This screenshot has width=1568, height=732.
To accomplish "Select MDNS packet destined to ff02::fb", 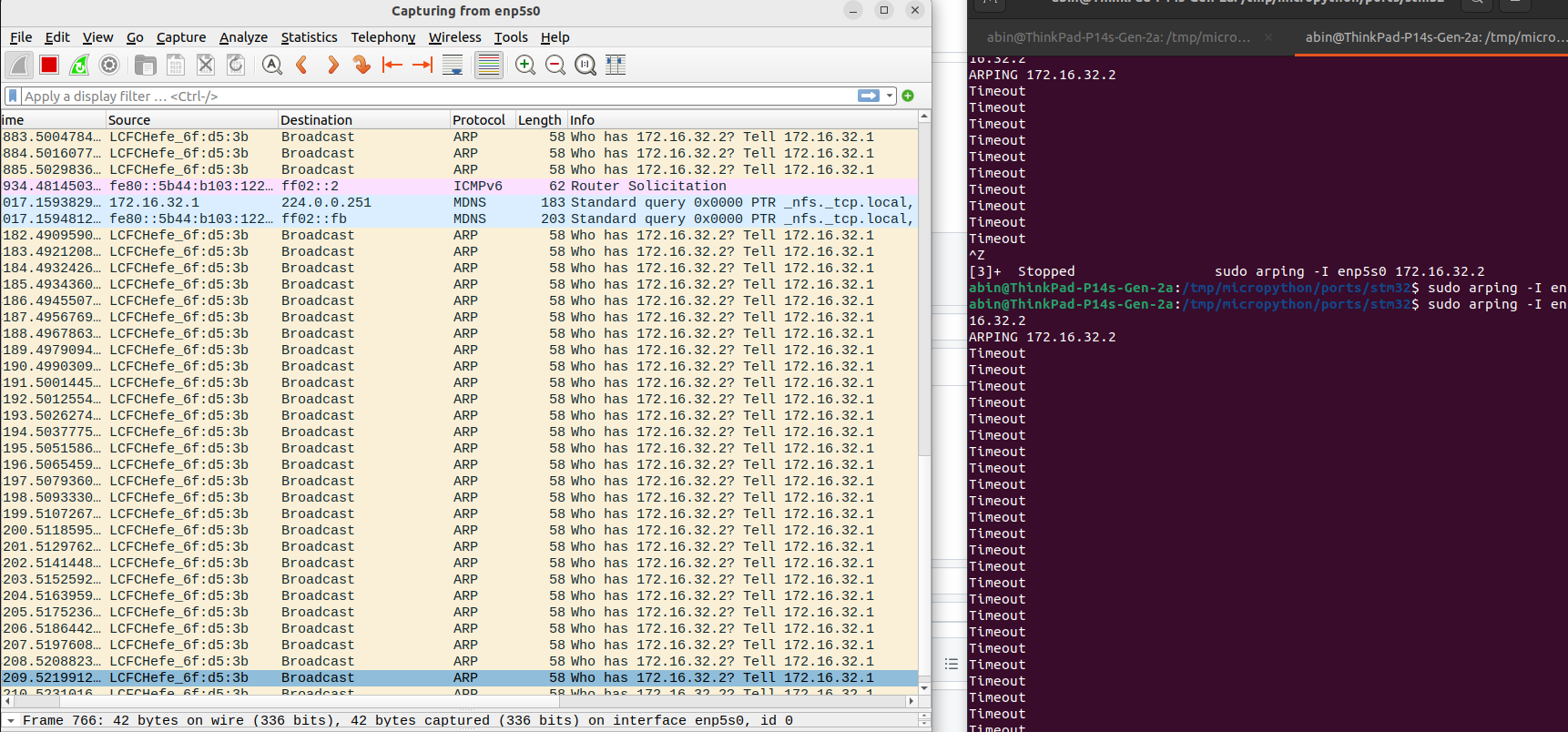I will [459, 219].
